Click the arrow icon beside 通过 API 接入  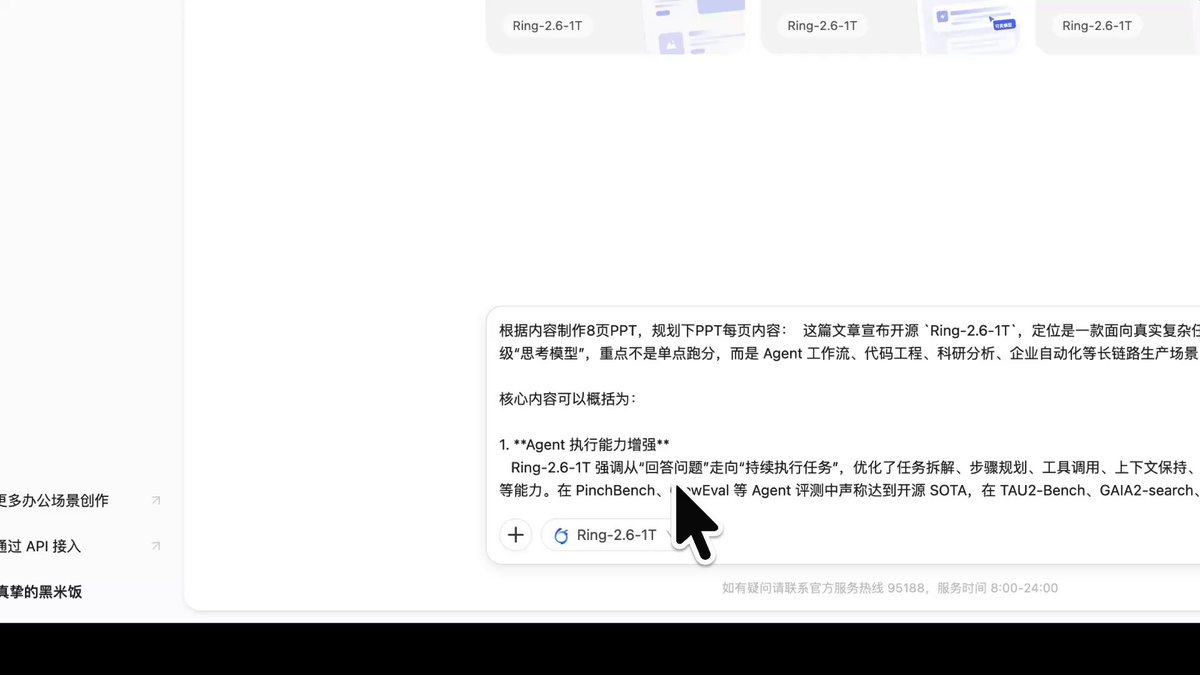(155, 546)
